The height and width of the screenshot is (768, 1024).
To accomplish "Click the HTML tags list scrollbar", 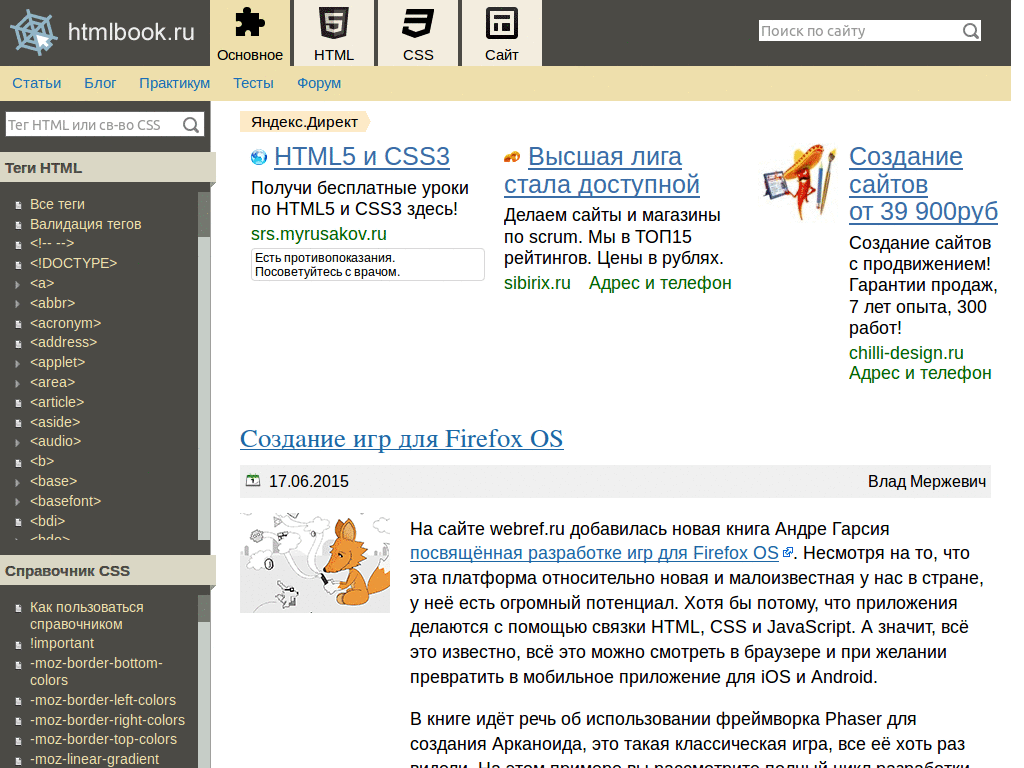I will point(204,366).
